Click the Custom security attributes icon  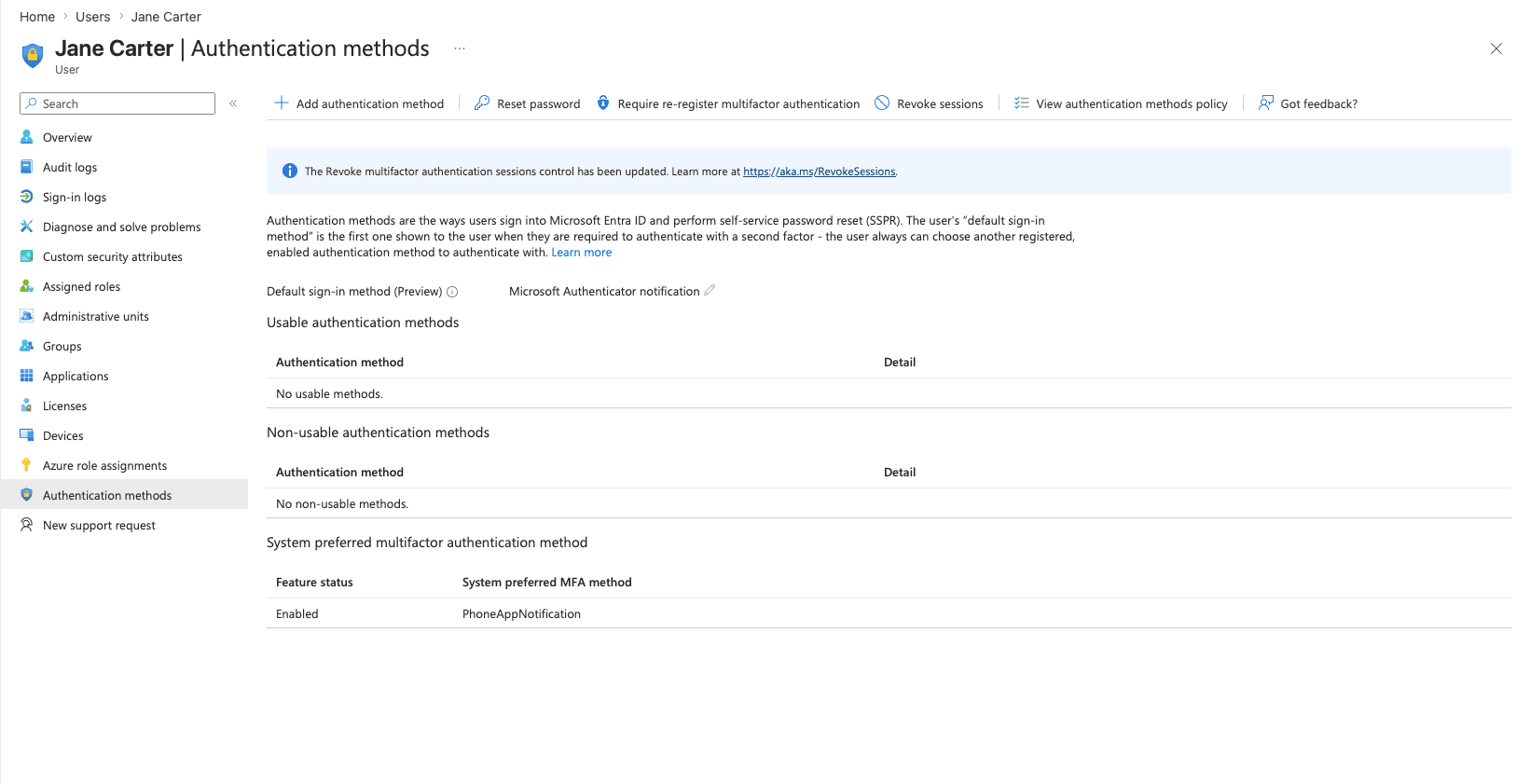[x=27, y=256]
